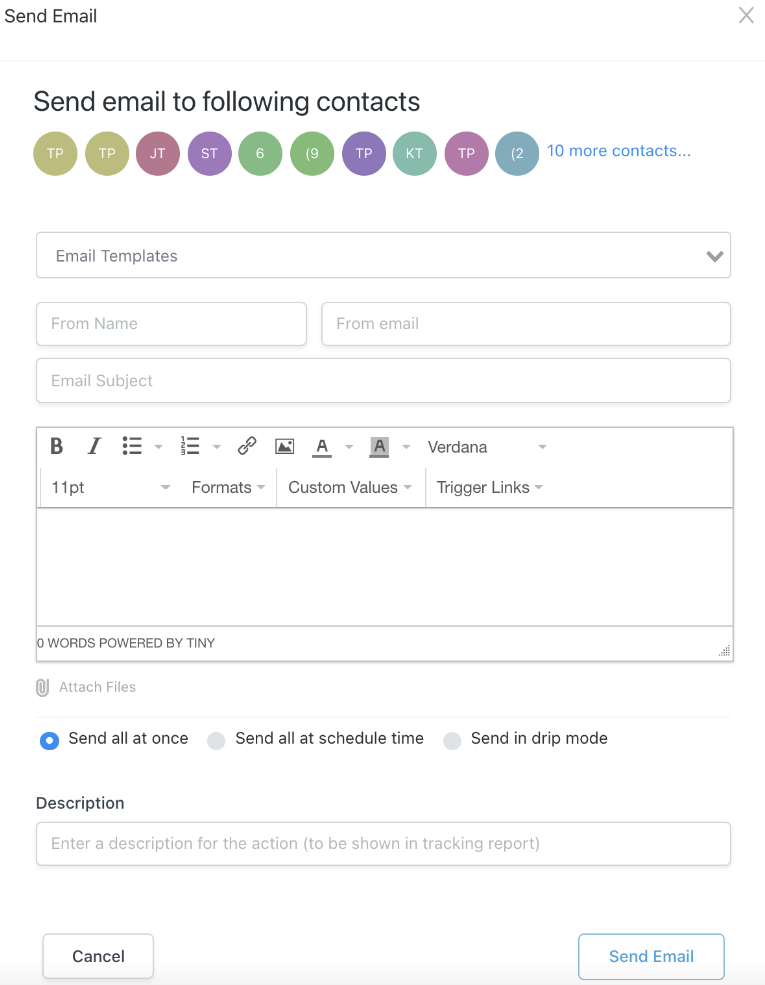Apply italic formatting with the I icon

(x=94, y=446)
